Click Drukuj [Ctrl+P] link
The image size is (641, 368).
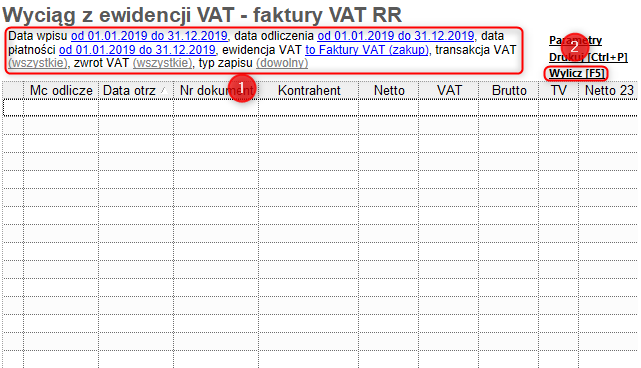pyautogui.click(x=588, y=57)
